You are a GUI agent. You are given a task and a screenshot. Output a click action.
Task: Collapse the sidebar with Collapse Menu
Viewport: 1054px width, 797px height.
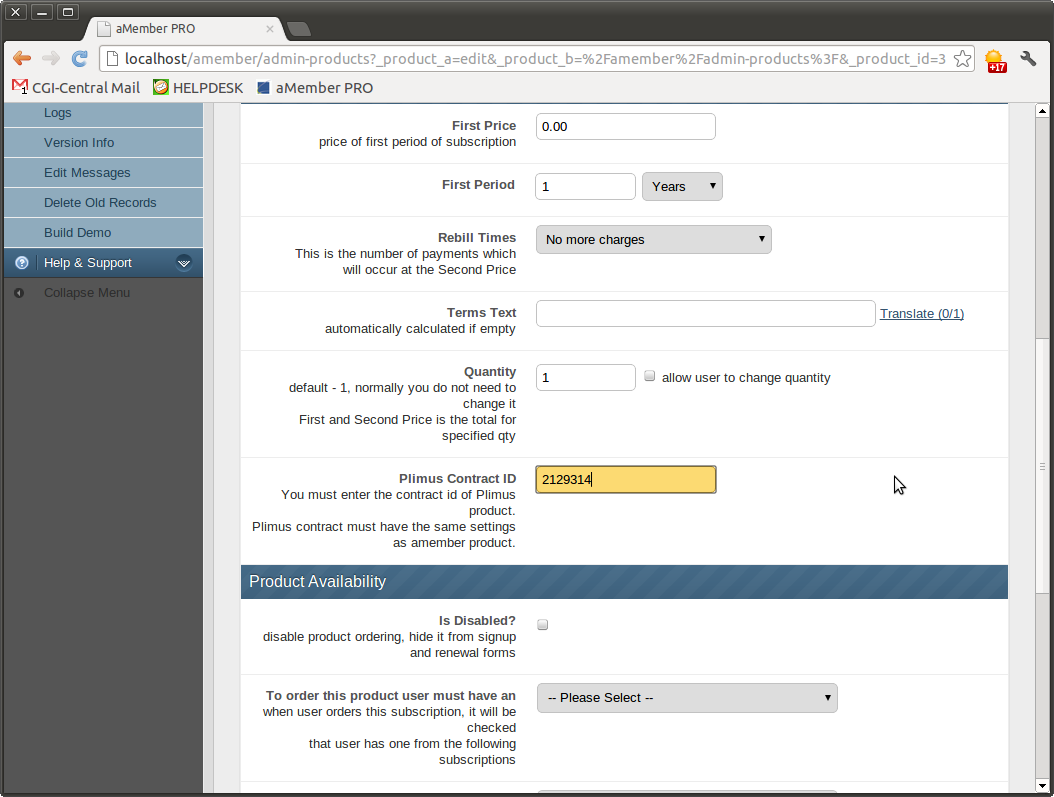pos(86,293)
